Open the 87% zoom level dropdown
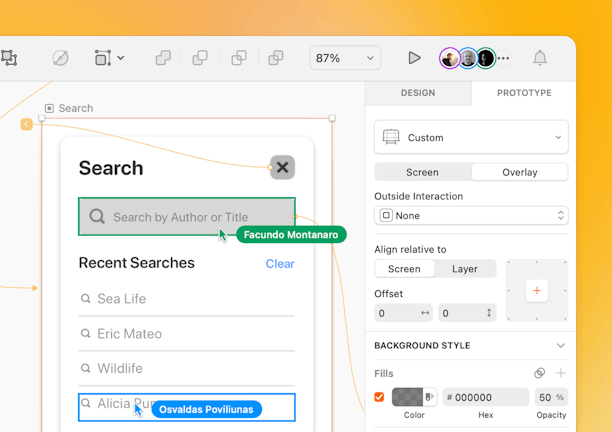The height and width of the screenshot is (432, 612). coord(345,58)
